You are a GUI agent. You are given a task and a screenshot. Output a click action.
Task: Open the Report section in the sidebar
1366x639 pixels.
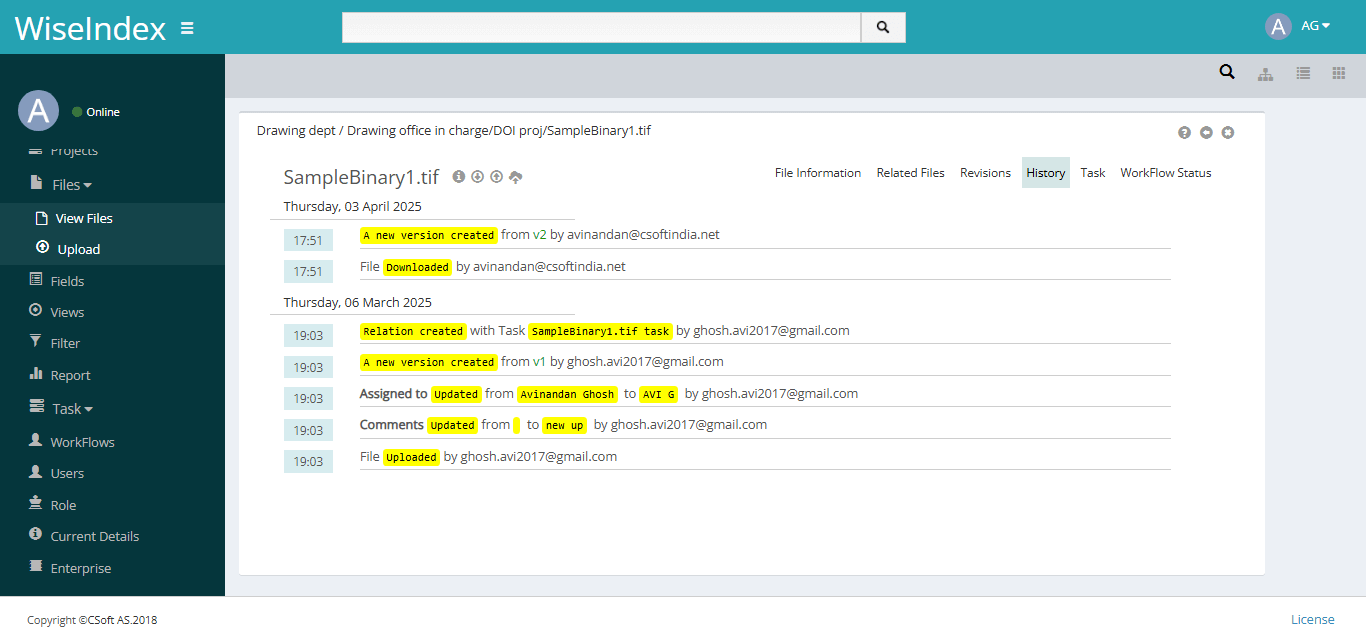pyautogui.click(x=71, y=375)
